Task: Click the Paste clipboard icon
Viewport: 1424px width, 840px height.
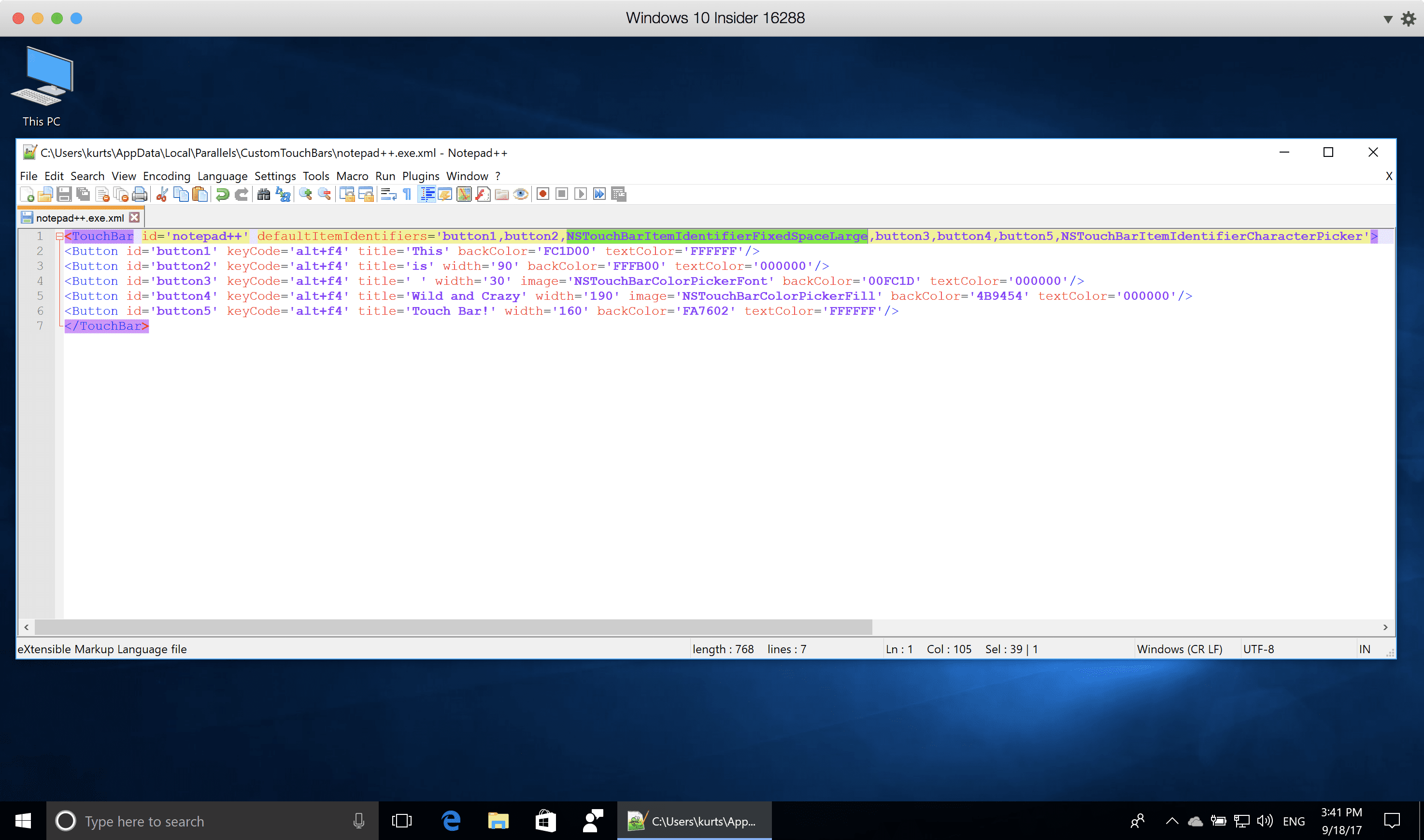Action: point(200,194)
